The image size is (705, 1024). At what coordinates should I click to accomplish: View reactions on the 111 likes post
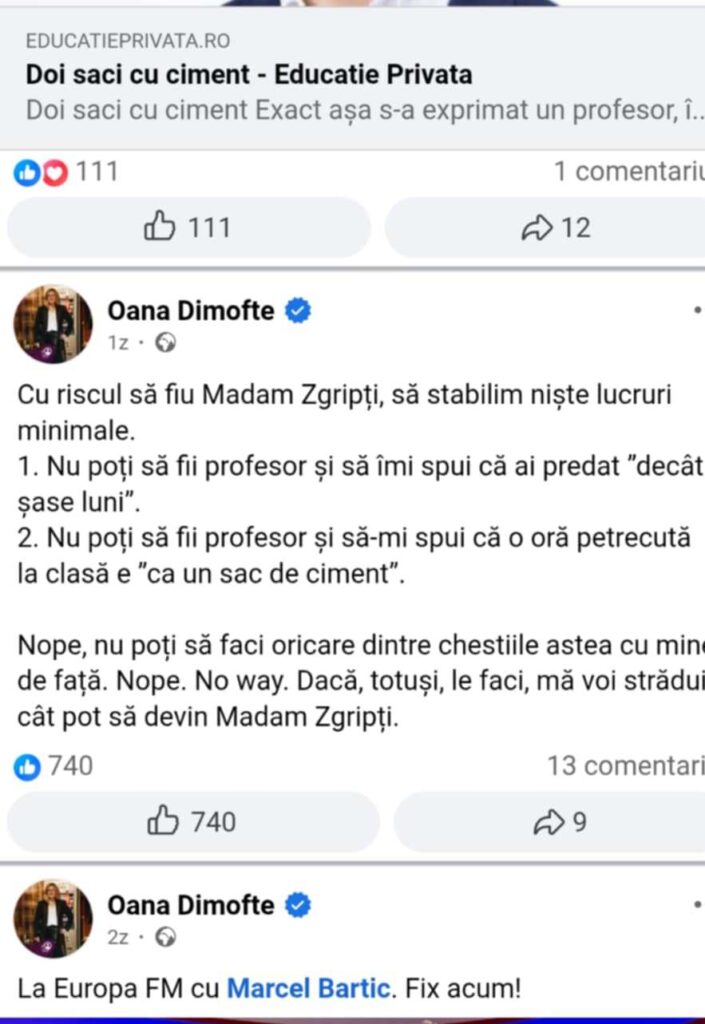click(x=66, y=172)
